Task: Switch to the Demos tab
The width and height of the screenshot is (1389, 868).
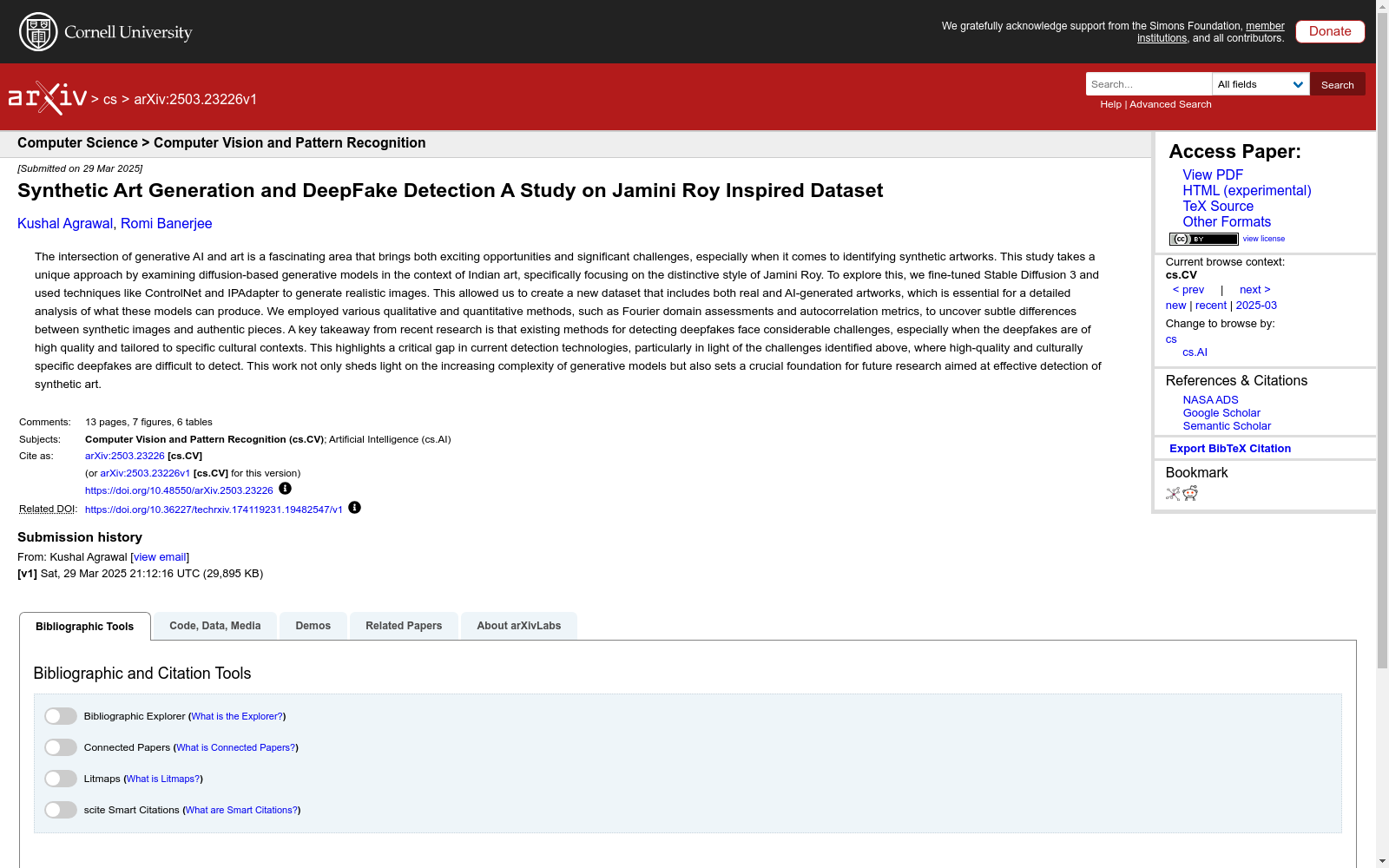Action: [313, 626]
